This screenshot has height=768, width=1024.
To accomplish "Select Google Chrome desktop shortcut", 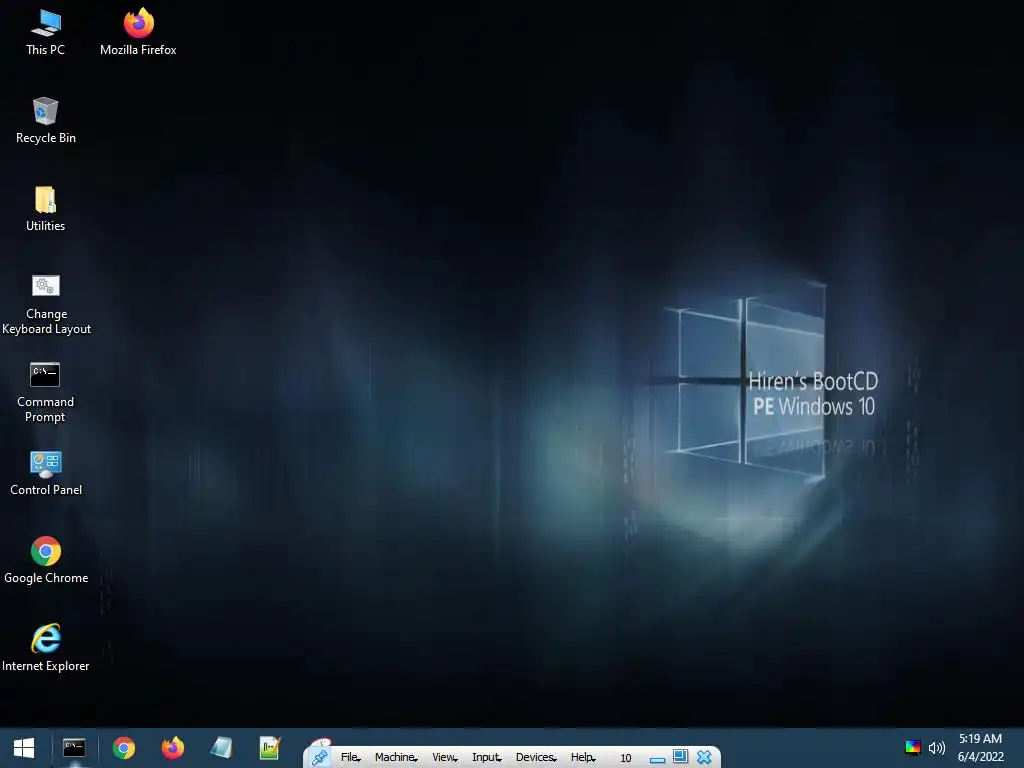I will pos(46,560).
